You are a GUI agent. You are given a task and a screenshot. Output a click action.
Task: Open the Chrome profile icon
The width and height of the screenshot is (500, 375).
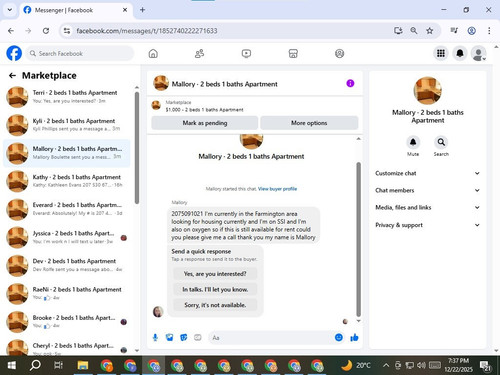[471, 31]
